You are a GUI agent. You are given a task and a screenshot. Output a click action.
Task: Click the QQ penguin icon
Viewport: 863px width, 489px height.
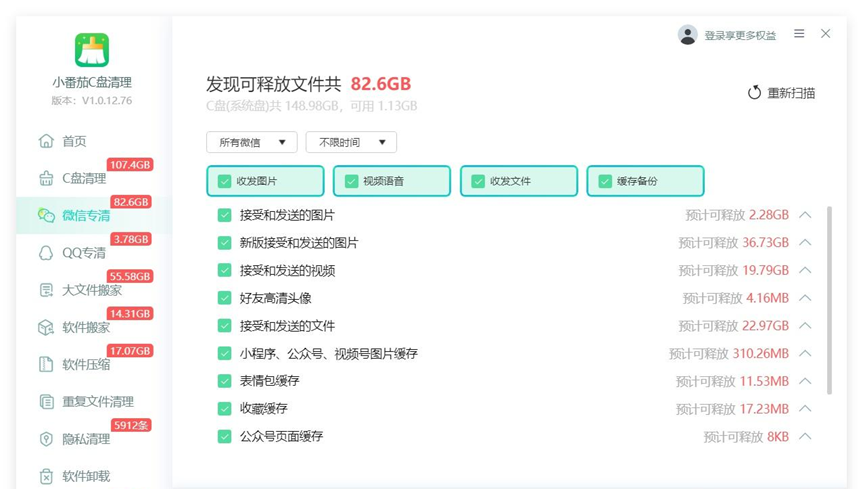(x=46, y=253)
